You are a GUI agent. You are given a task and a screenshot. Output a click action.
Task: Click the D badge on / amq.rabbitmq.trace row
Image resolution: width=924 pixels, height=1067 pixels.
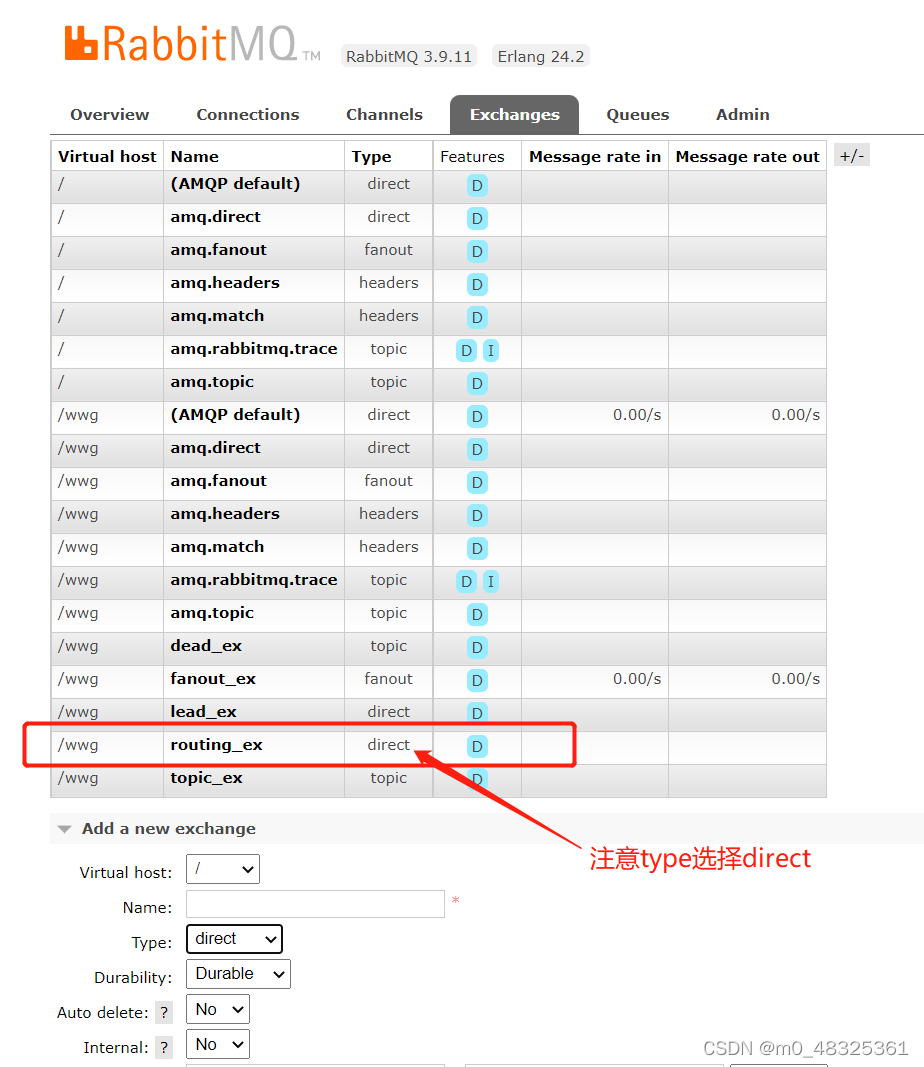466,350
